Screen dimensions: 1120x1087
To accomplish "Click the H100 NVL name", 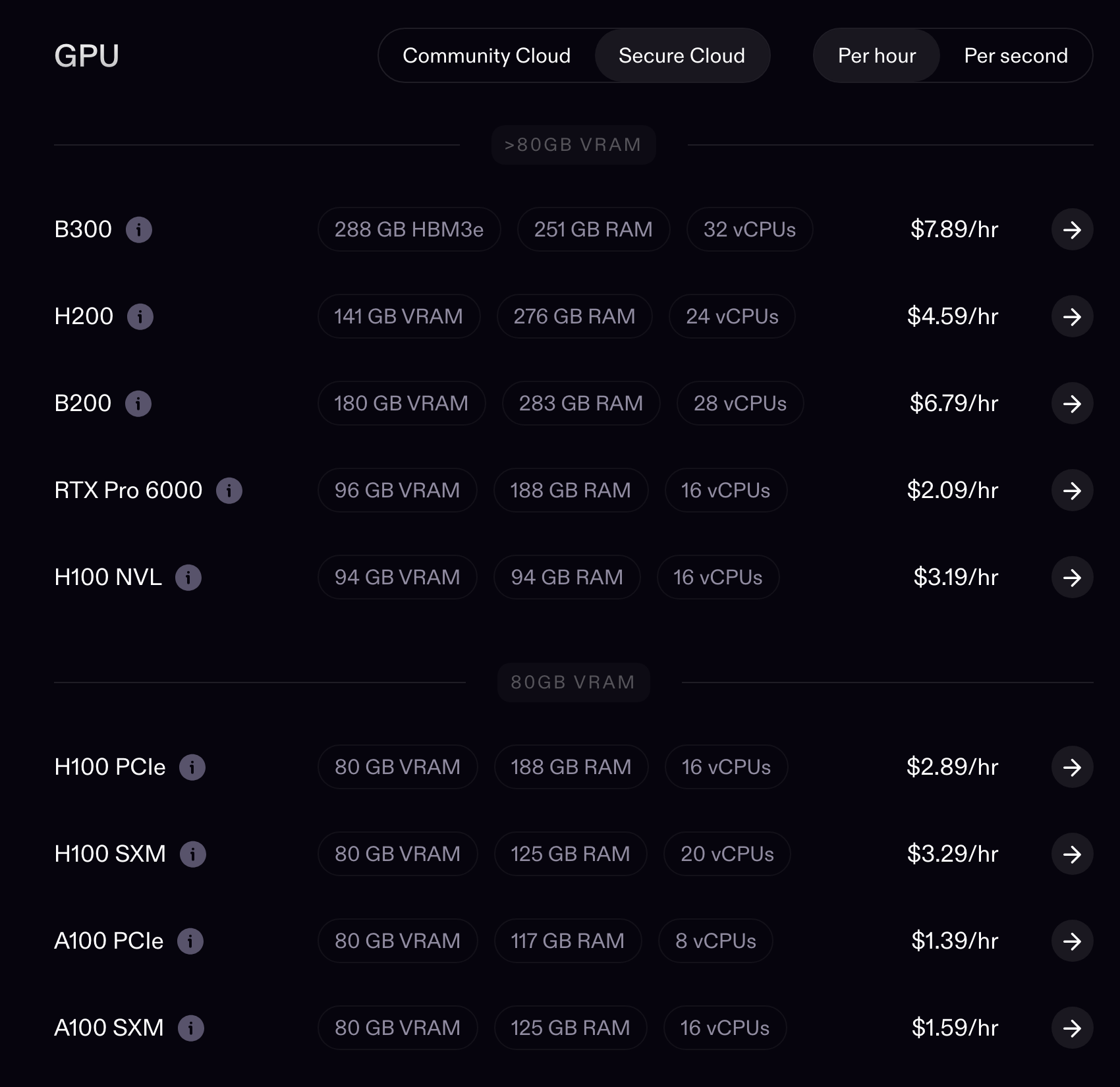I will click(108, 577).
